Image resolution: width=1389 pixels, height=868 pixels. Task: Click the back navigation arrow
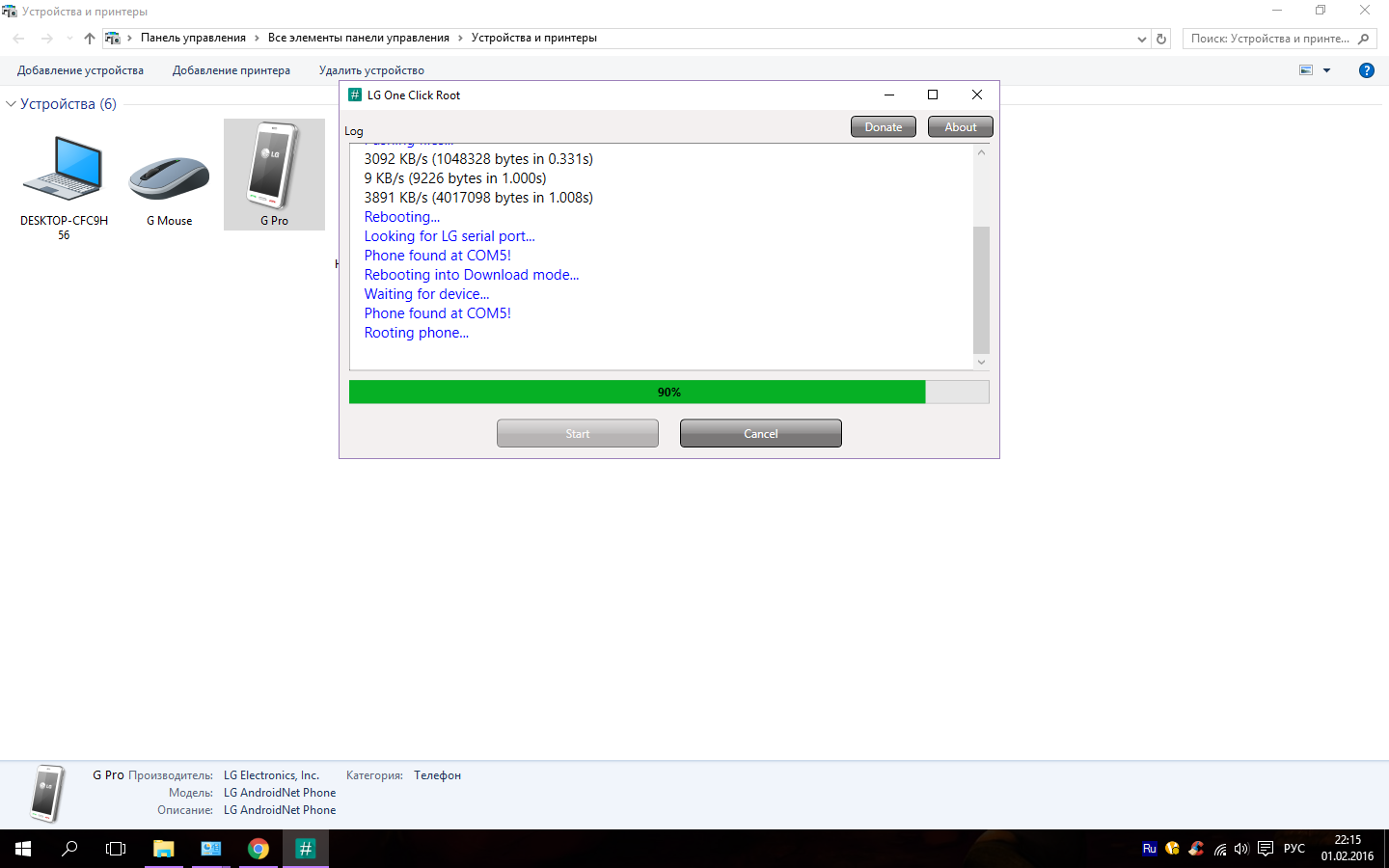tap(18, 39)
